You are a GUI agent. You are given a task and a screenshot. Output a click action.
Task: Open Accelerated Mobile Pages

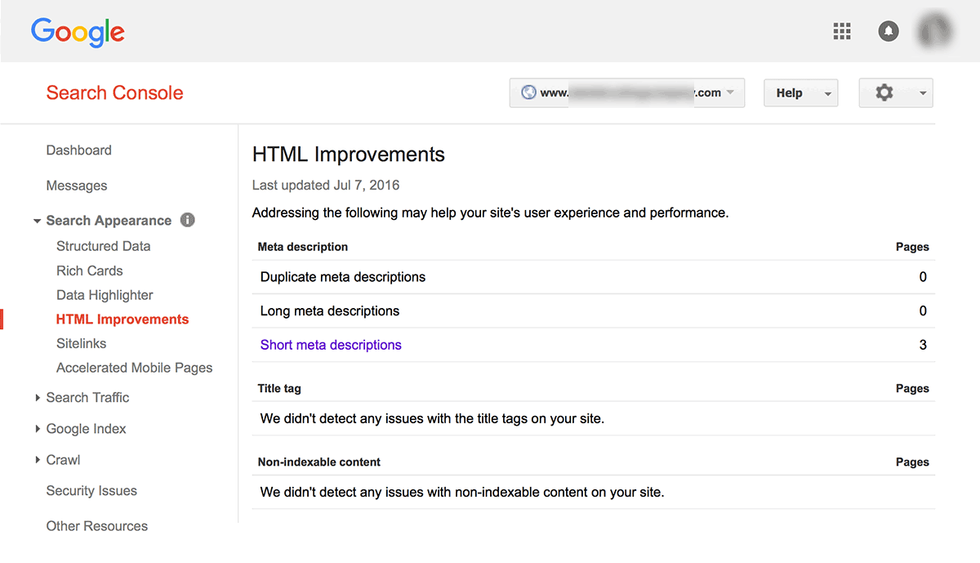pos(134,368)
